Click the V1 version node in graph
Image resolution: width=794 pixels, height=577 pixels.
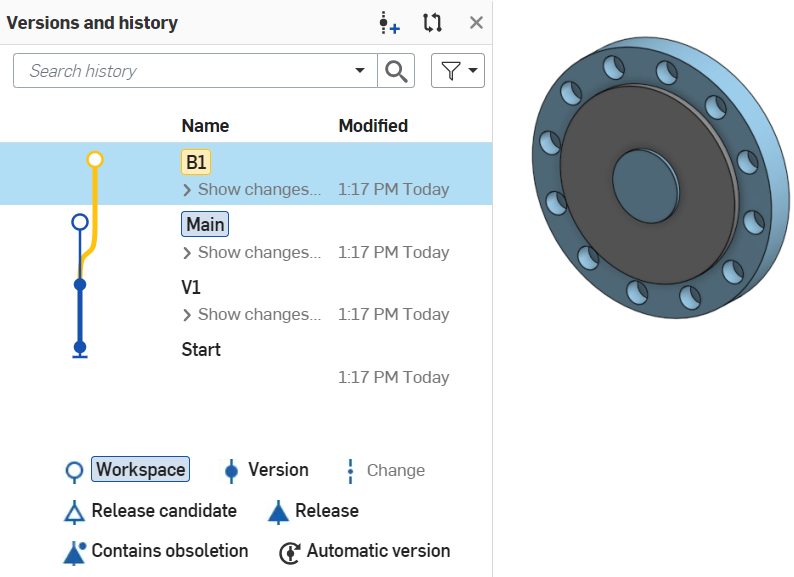tap(80, 285)
